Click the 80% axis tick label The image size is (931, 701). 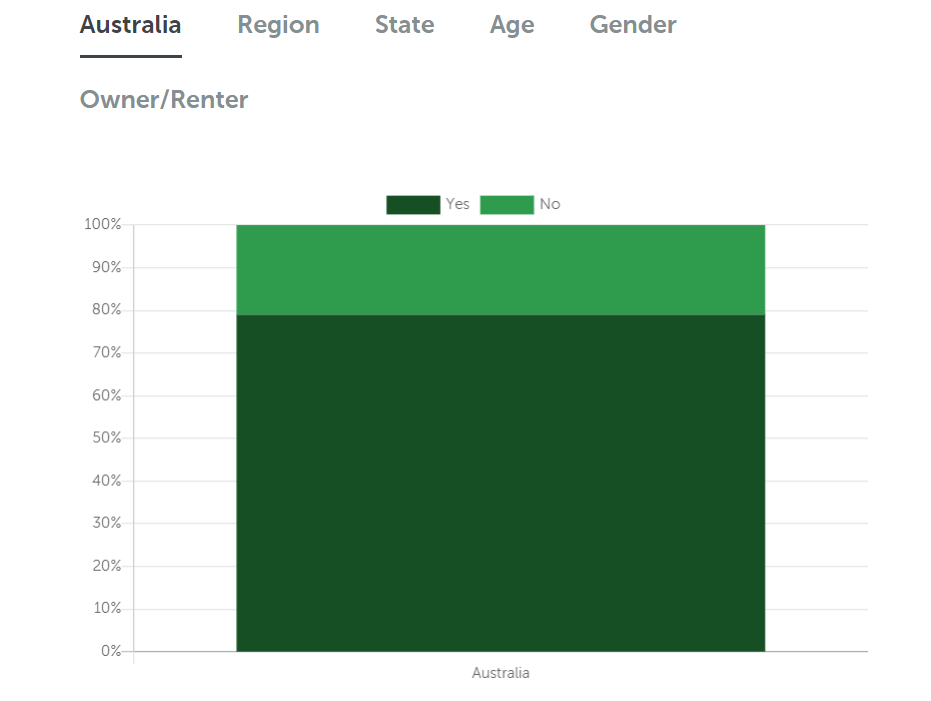tap(107, 310)
